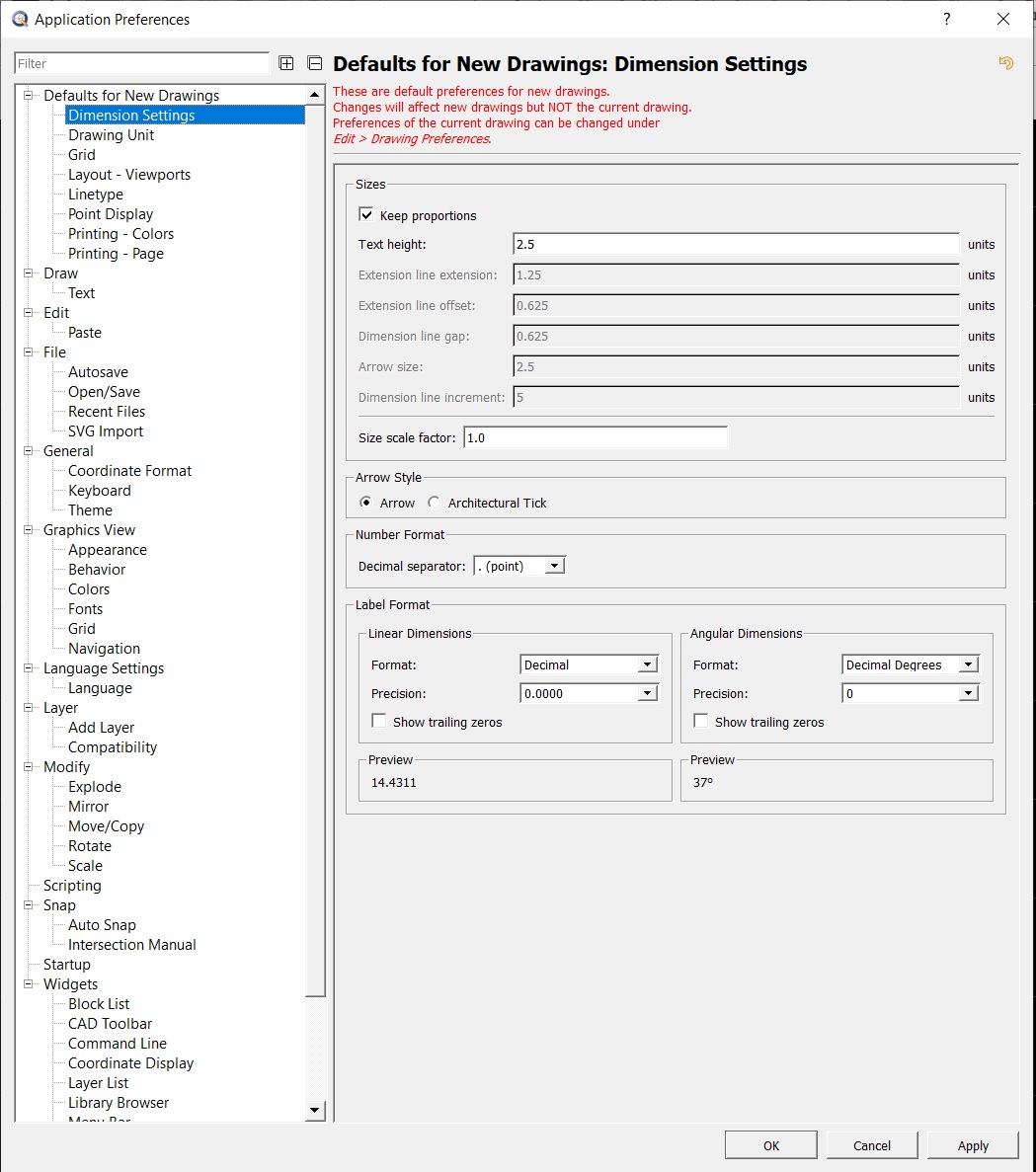Enable Show trailing zeros for Angular Dimensions
1036x1172 pixels.
[701, 722]
